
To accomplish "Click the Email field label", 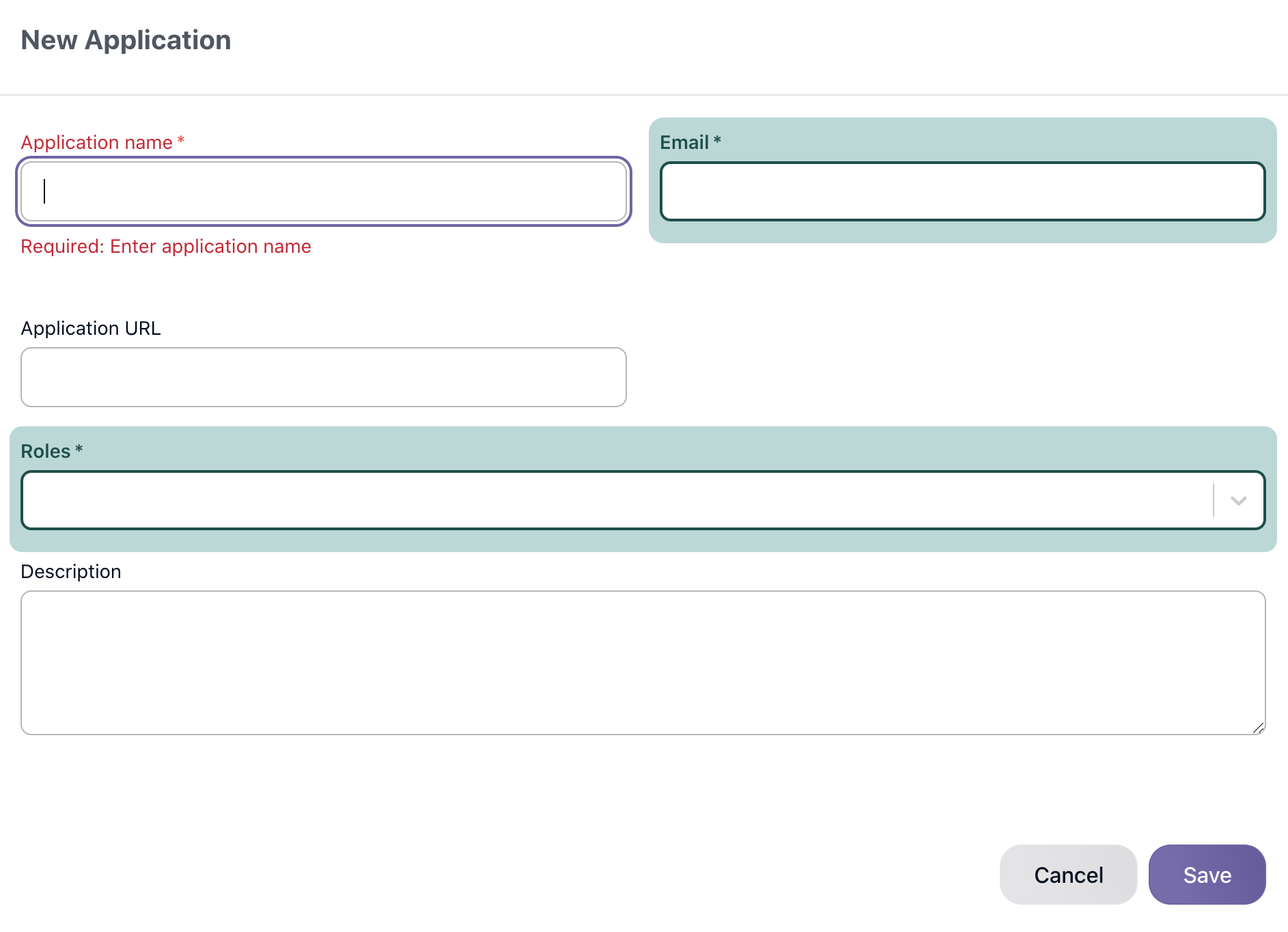I will coord(684,142).
